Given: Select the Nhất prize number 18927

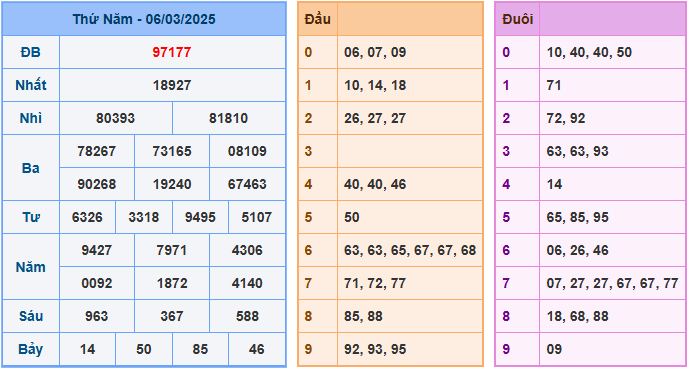Looking at the screenshot, I should (172, 85).
